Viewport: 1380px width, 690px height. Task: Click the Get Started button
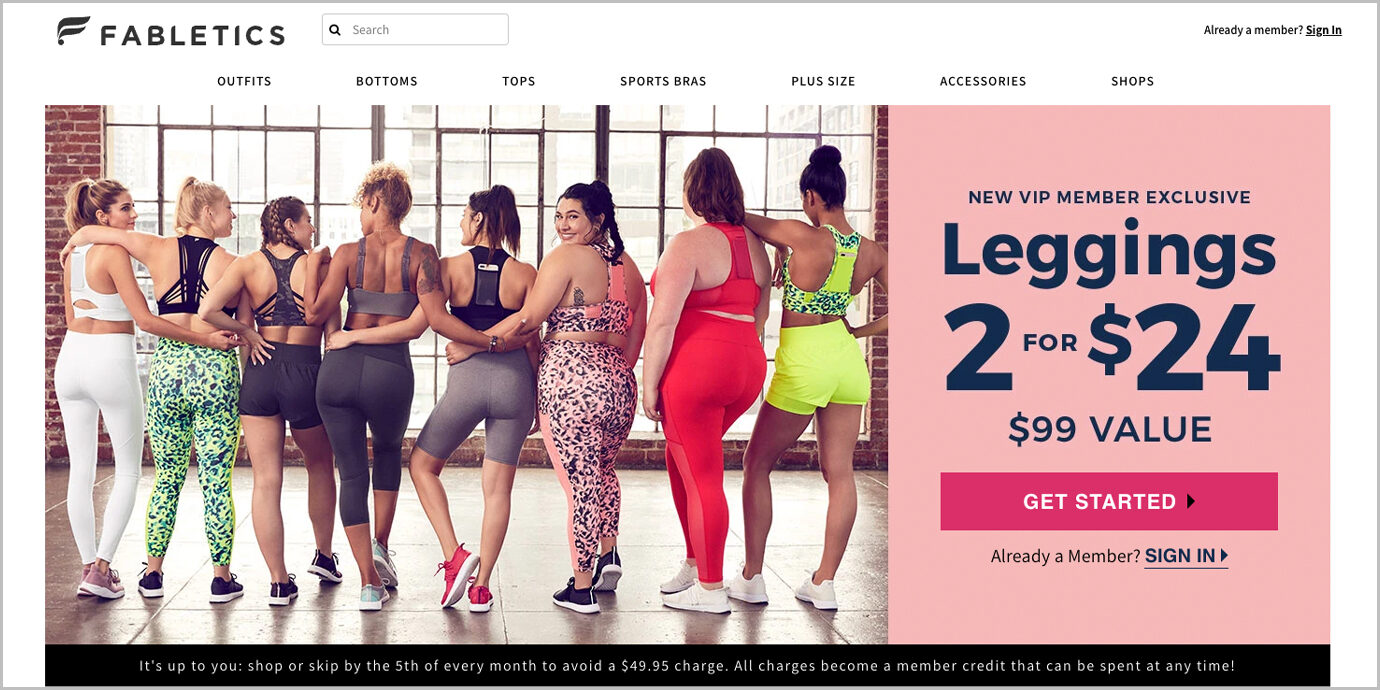coord(1109,501)
